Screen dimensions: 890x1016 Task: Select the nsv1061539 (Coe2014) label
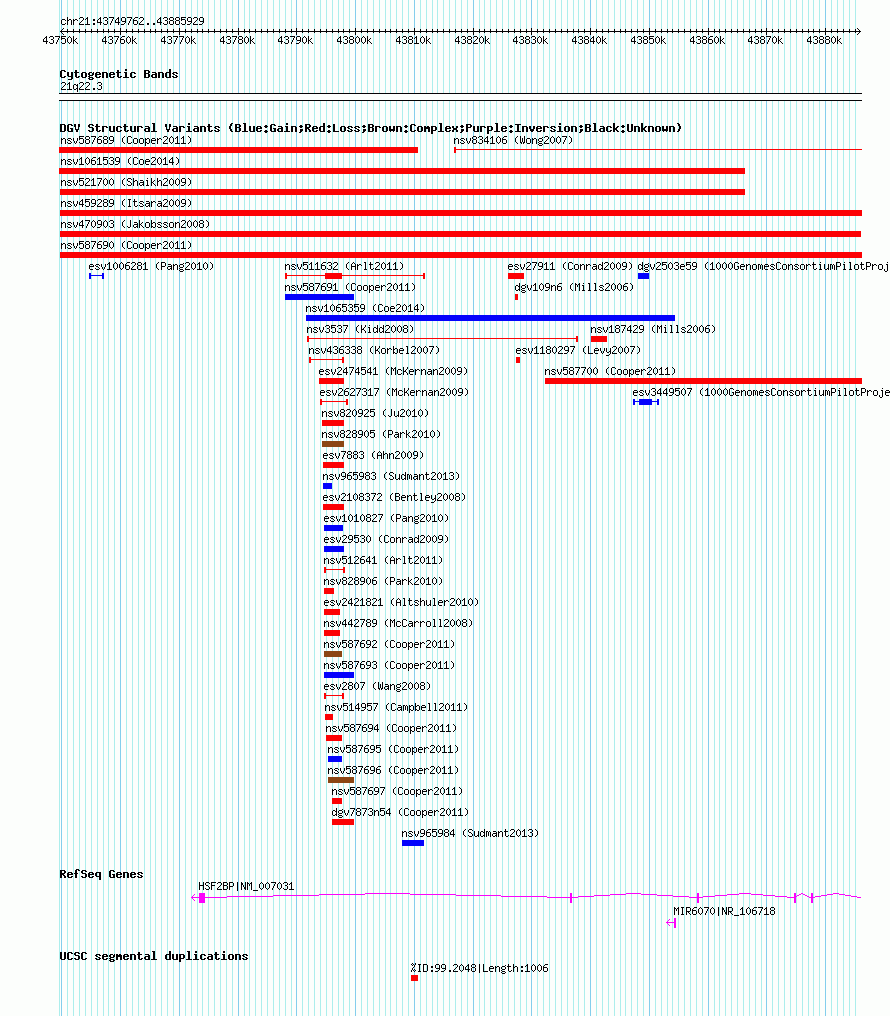point(120,161)
